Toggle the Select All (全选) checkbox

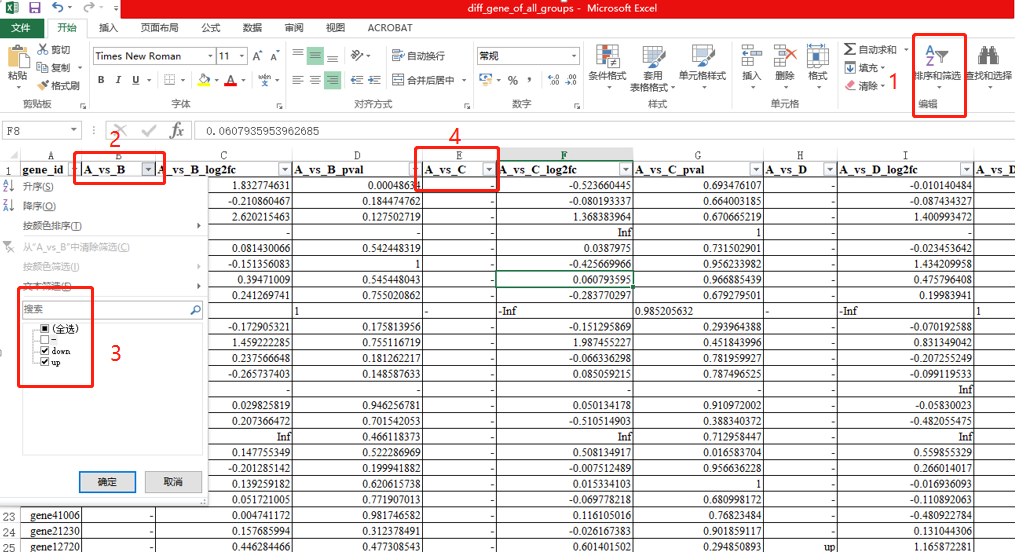[45, 329]
